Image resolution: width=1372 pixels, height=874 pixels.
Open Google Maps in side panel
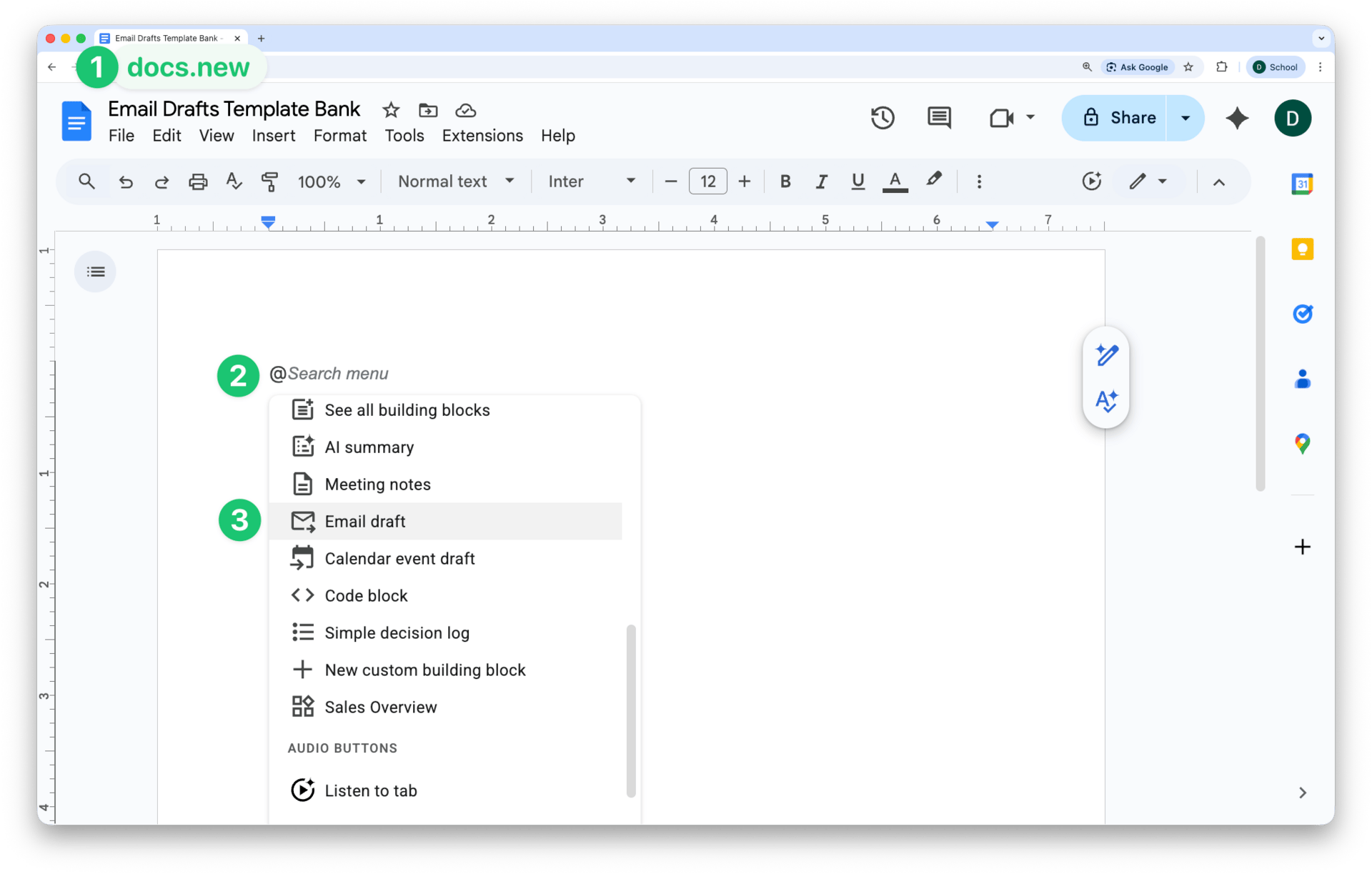click(1302, 444)
